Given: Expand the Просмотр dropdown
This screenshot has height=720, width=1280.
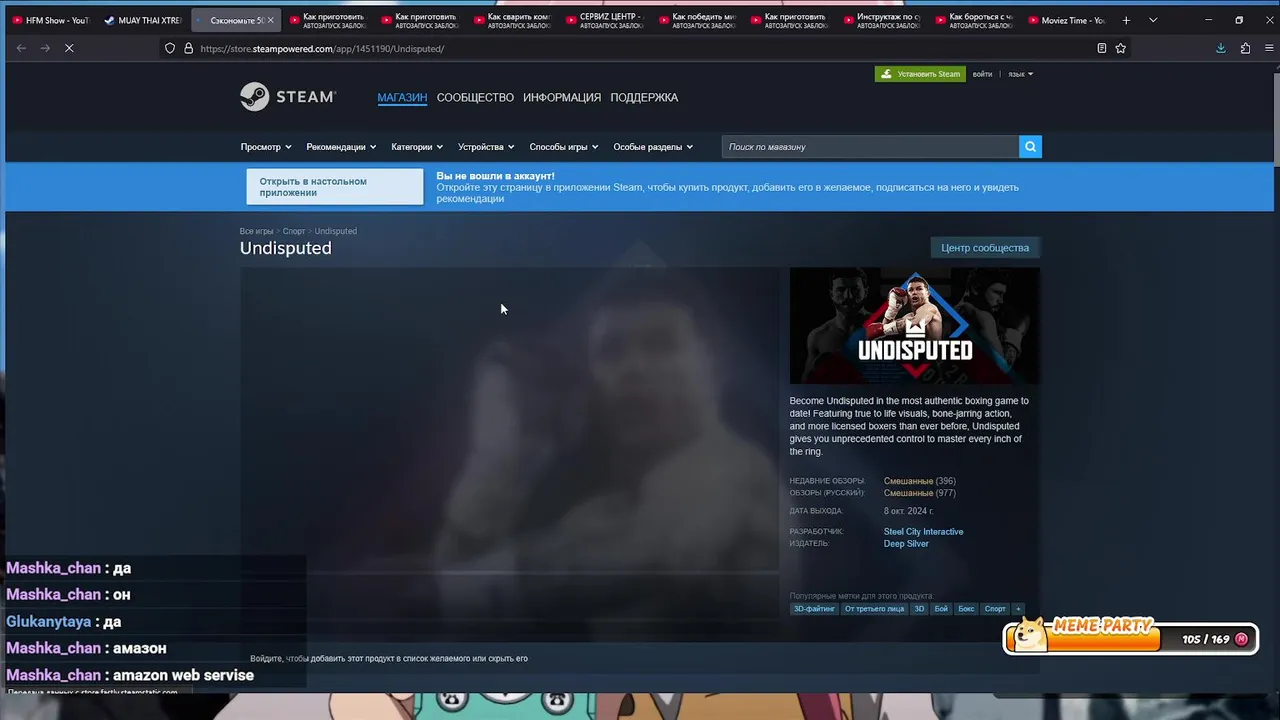Looking at the screenshot, I should pyautogui.click(x=266, y=147).
